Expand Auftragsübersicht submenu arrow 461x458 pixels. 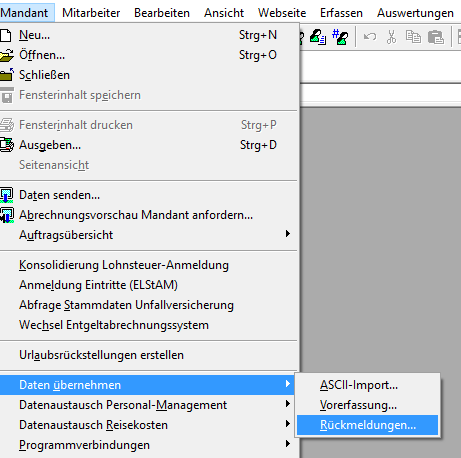(288, 234)
